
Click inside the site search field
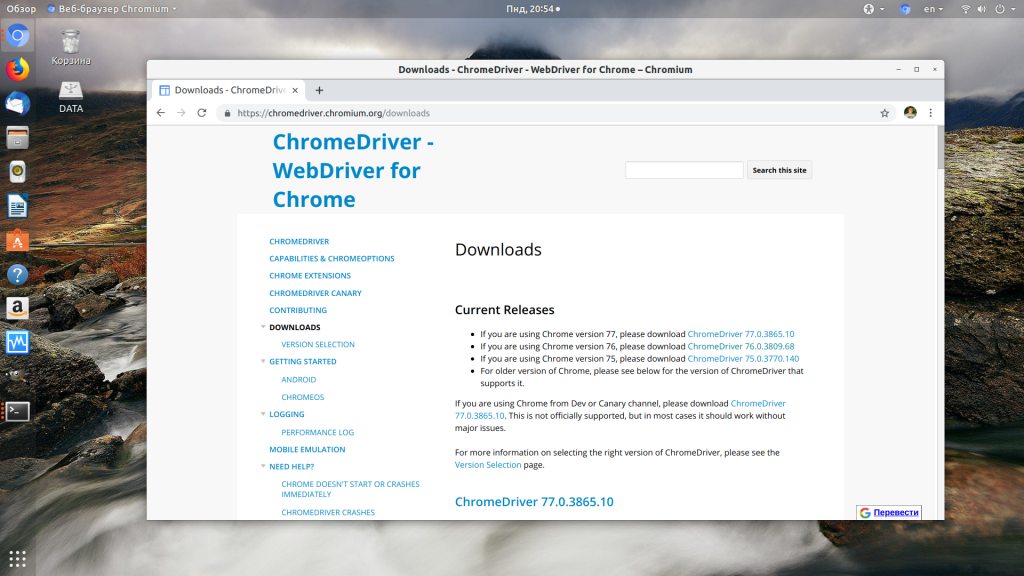684,170
